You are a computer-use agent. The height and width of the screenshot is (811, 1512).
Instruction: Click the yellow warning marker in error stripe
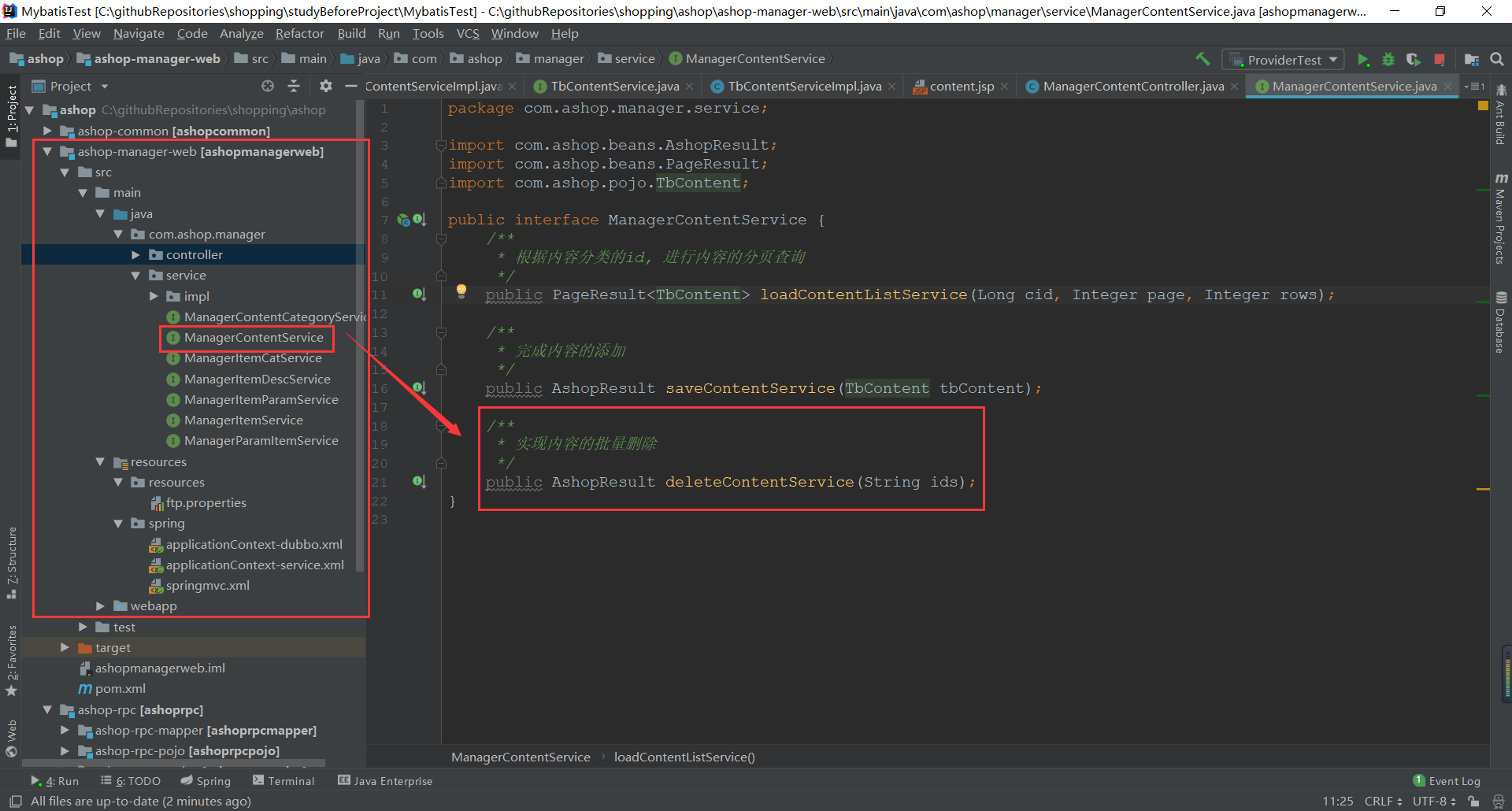(1483, 489)
